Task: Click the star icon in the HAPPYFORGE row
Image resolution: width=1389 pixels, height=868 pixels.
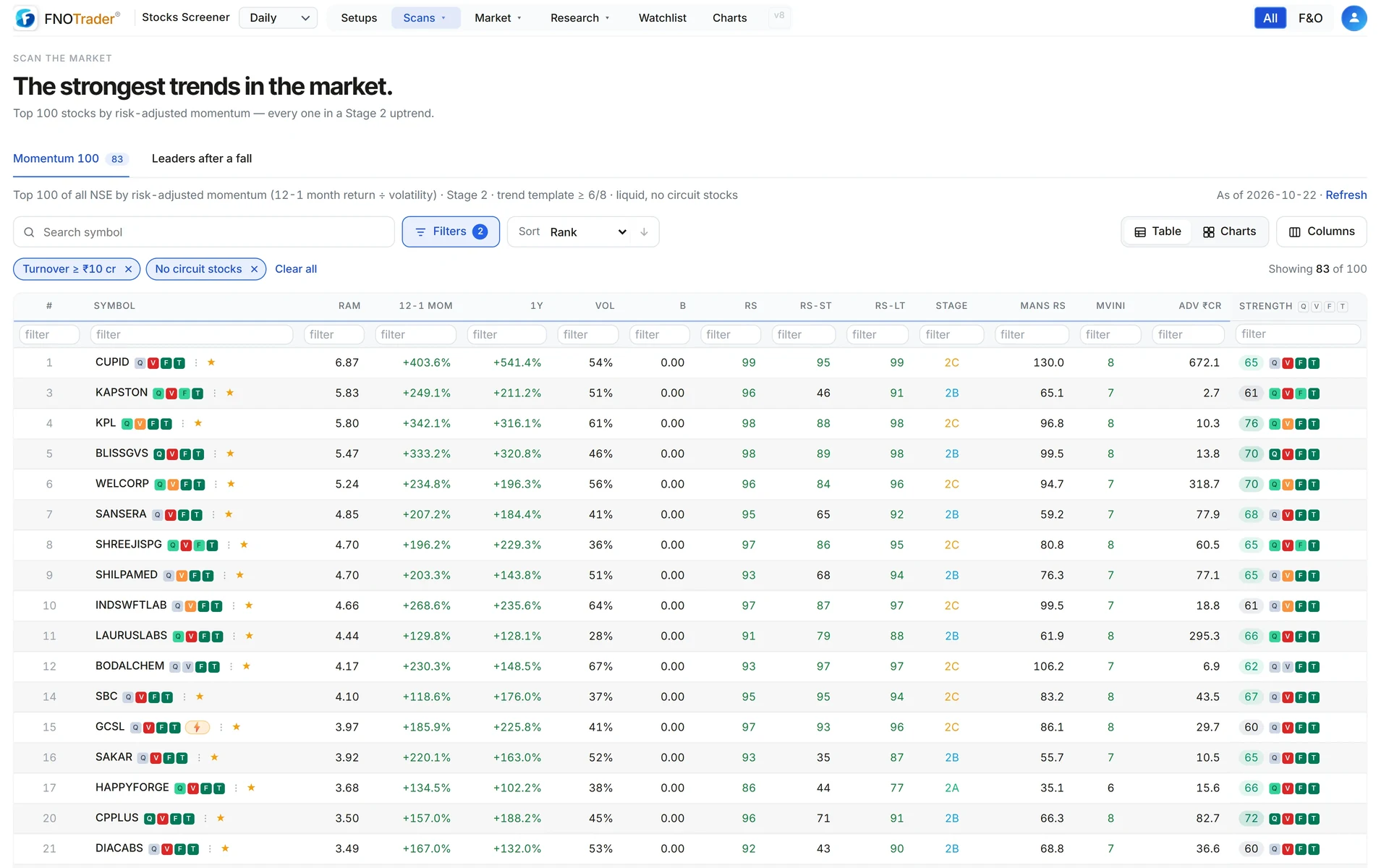Action: [252, 788]
